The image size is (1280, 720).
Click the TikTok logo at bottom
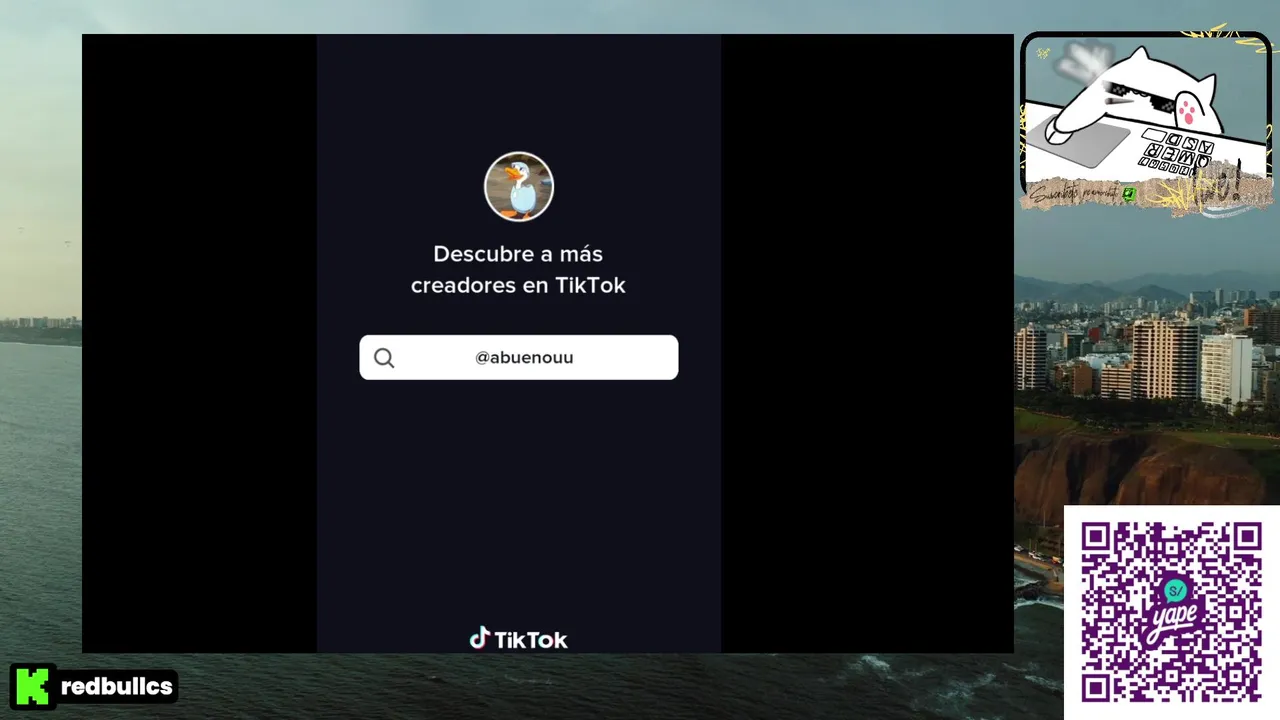(518, 639)
